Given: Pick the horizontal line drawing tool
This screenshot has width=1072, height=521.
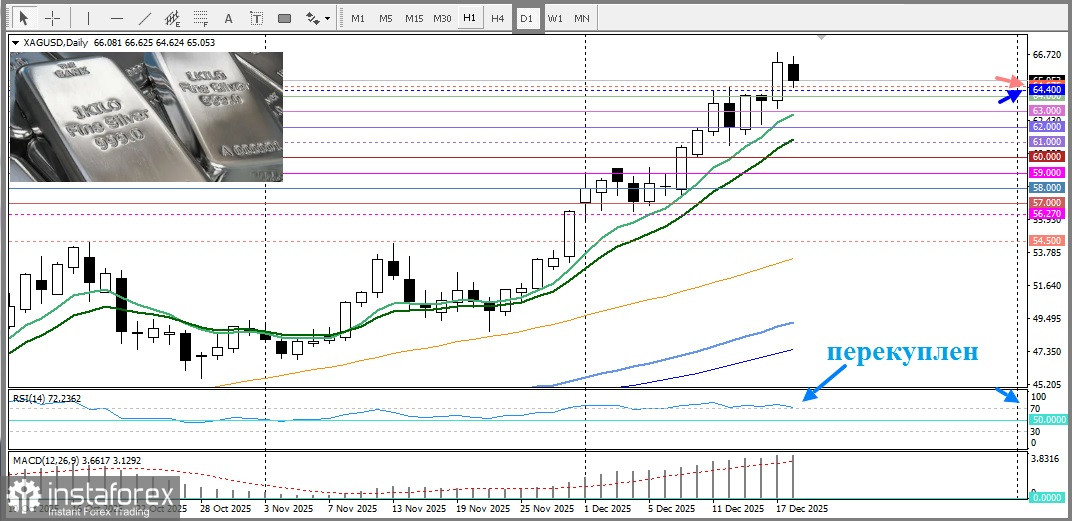Looking at the screenshot, I should (116, 18).
